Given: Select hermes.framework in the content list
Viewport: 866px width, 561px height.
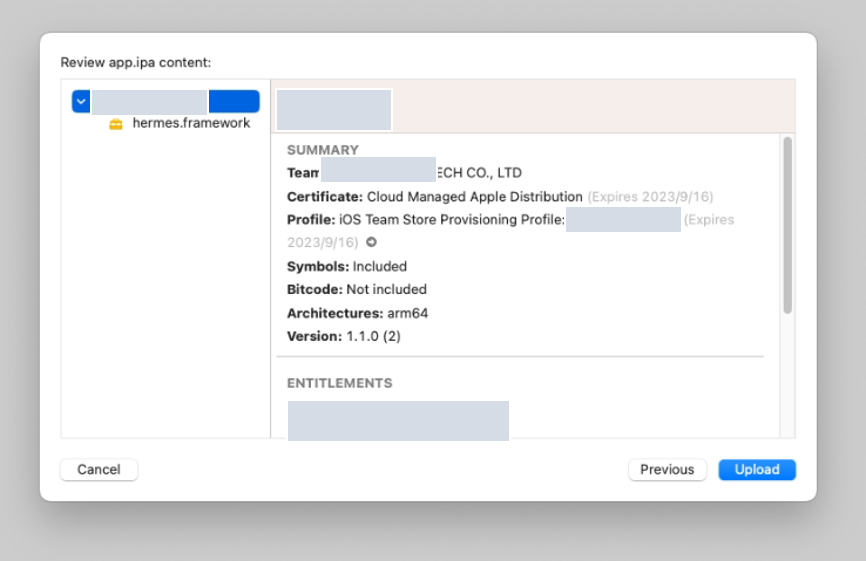Looking at the screenshot, I should pyautogui.click(x=190, y=123).
